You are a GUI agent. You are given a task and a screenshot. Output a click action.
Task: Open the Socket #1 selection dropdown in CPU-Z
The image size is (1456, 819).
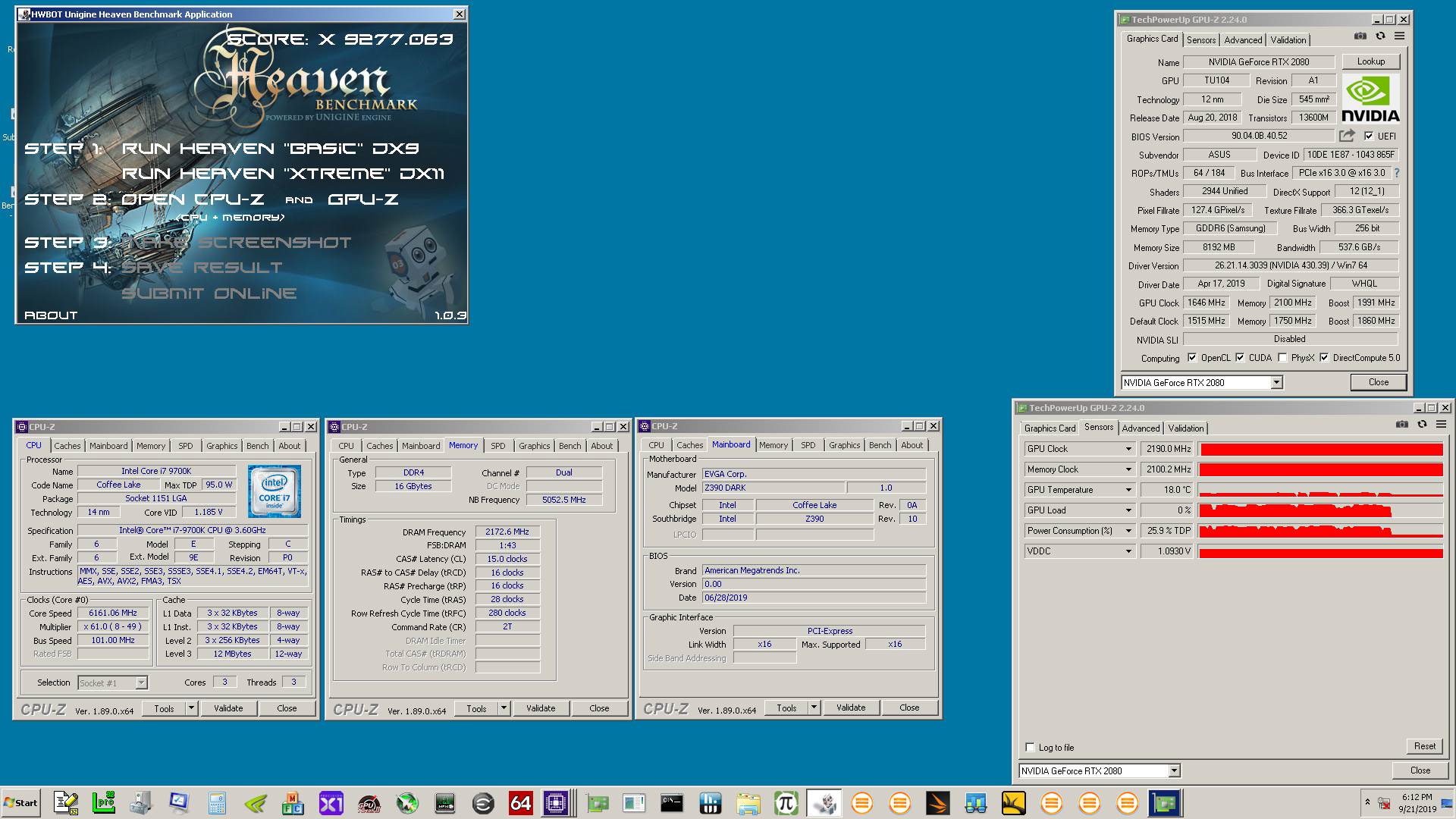click(x=141, y=682)
